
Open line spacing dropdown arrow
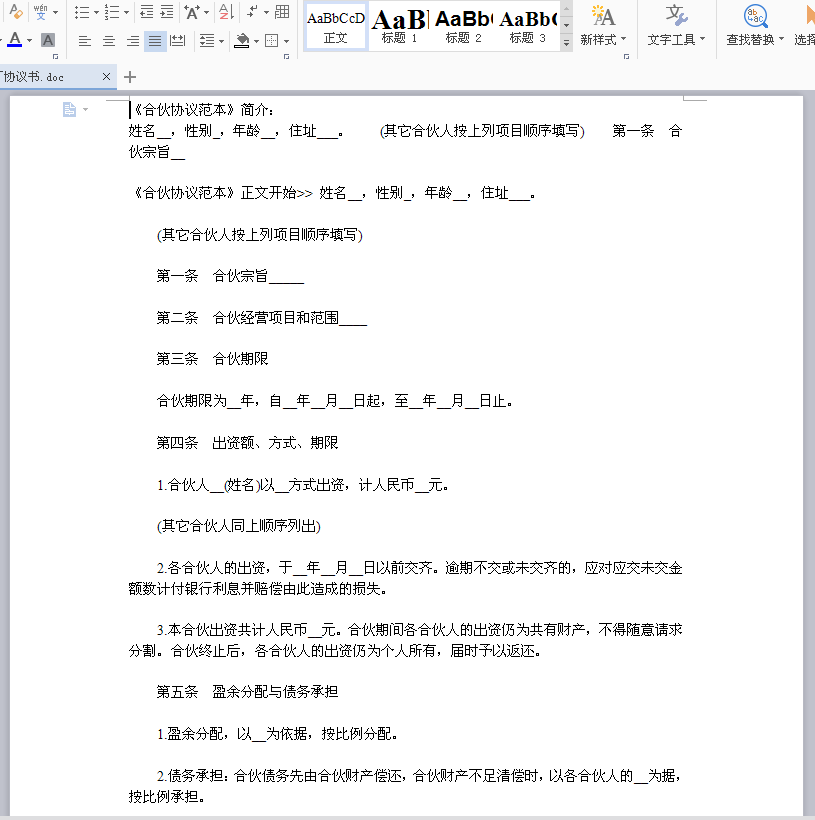point(222,41)
